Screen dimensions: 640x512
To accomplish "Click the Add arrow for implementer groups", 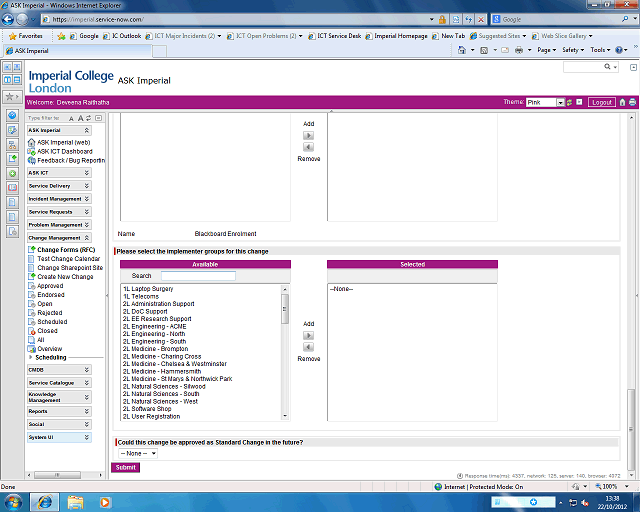I will (309, 335).
